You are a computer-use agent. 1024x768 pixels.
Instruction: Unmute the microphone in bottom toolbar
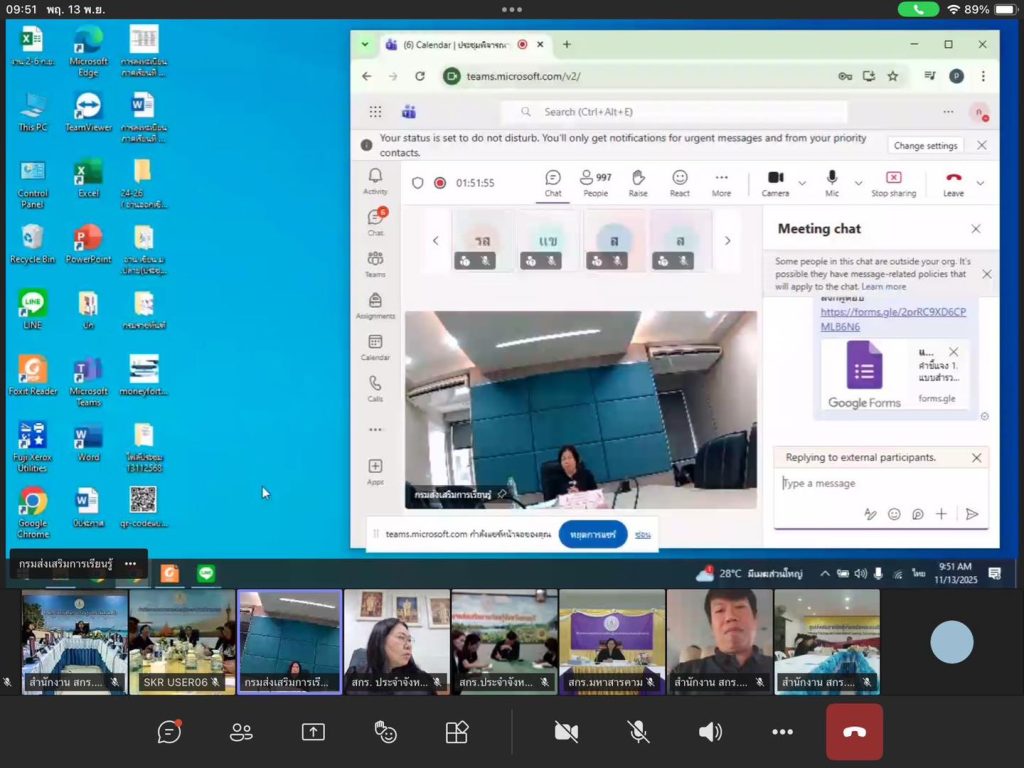[638, 732]
